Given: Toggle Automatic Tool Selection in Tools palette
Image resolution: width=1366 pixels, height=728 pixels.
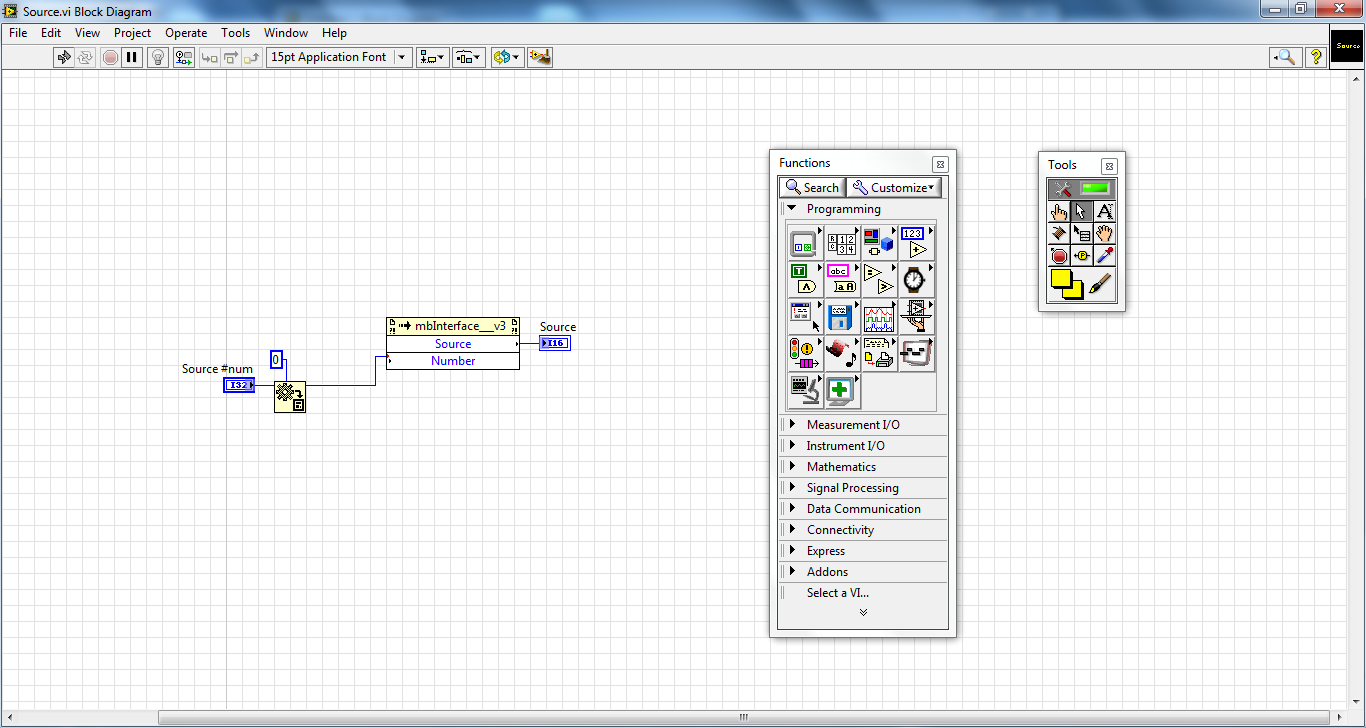Looking at the screenshot, I should (1081, 188).
